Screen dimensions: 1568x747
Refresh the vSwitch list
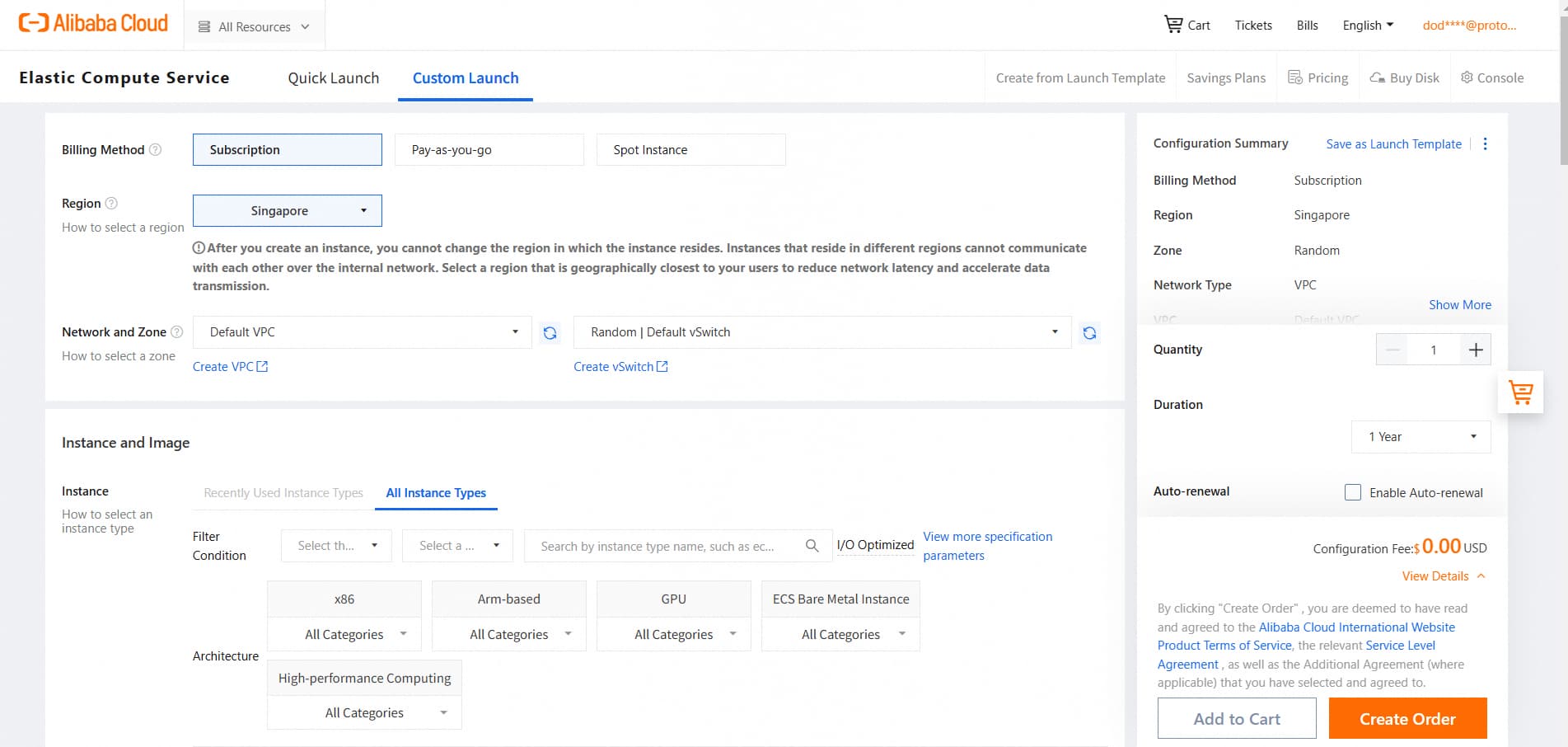(x=1089, y=333)
